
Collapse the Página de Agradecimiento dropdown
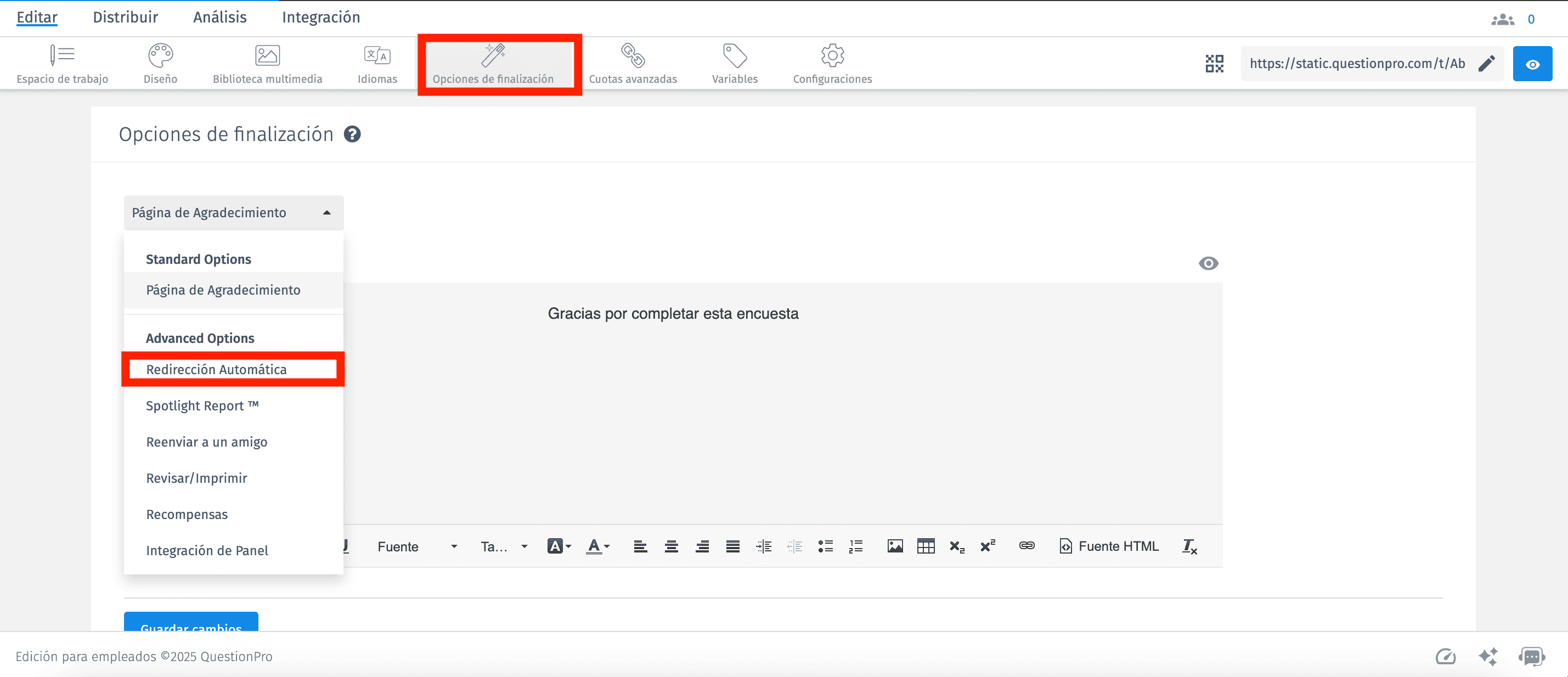(234, 212)
